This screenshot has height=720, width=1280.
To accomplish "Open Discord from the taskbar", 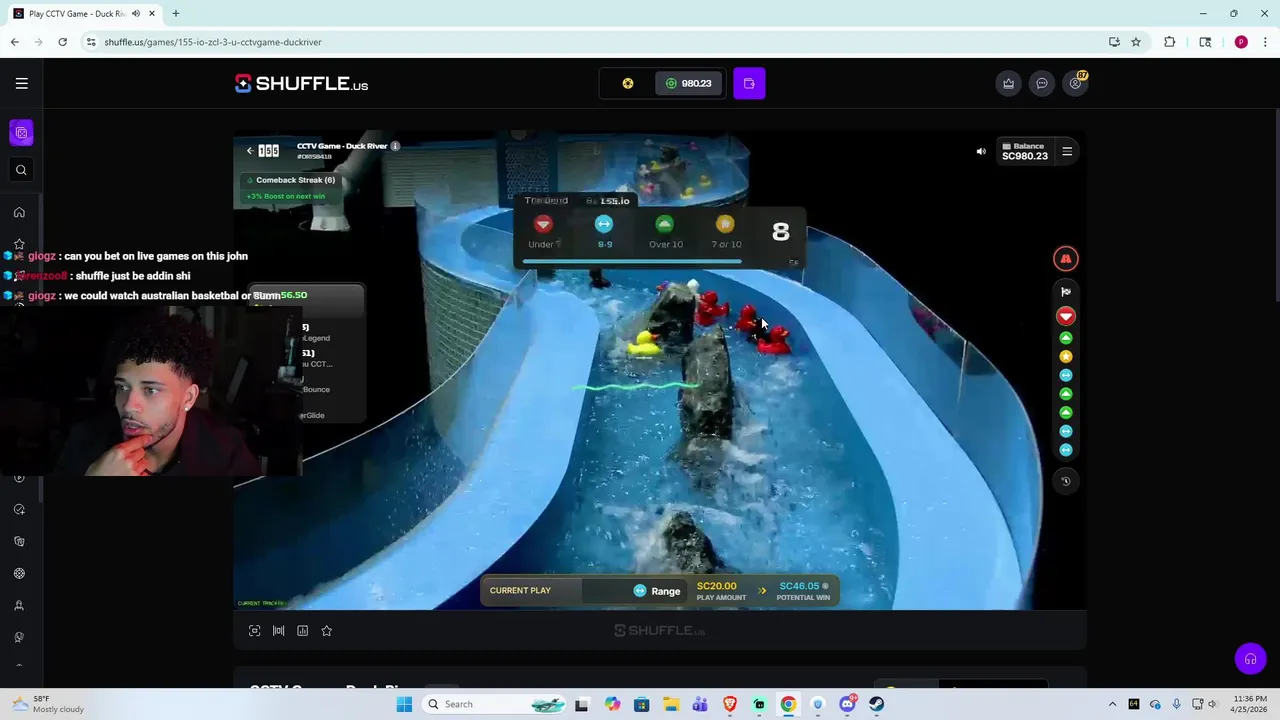I will pos(848,704).
